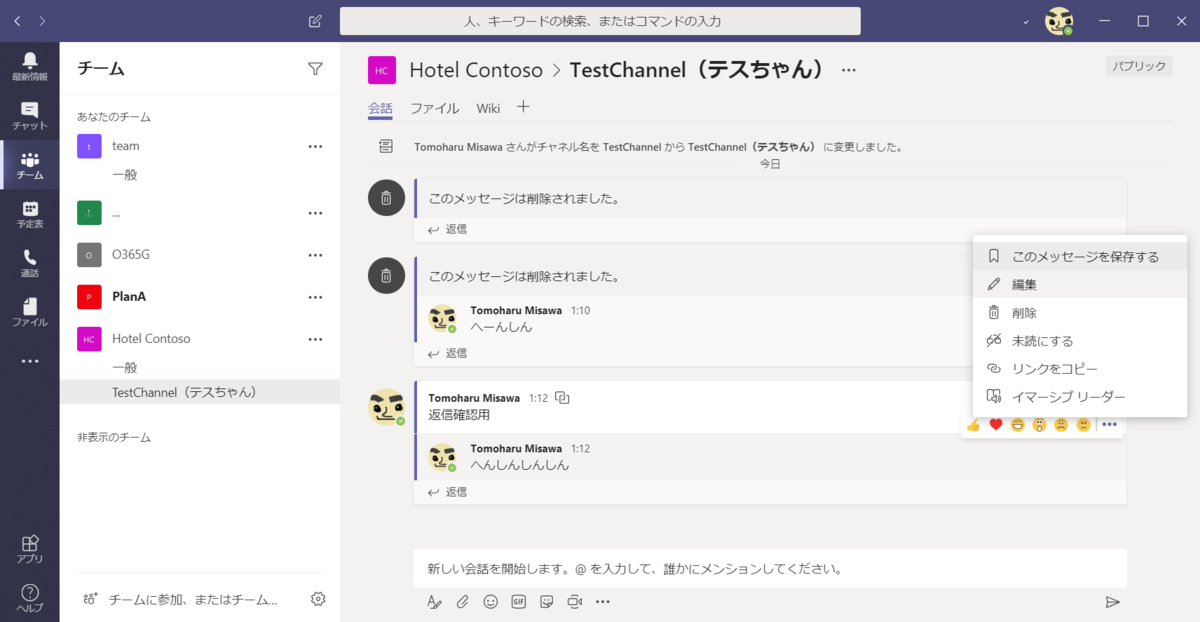1200x622 pixels.
Task: Reply under the へーんしん message
Action: pos(447,353)
